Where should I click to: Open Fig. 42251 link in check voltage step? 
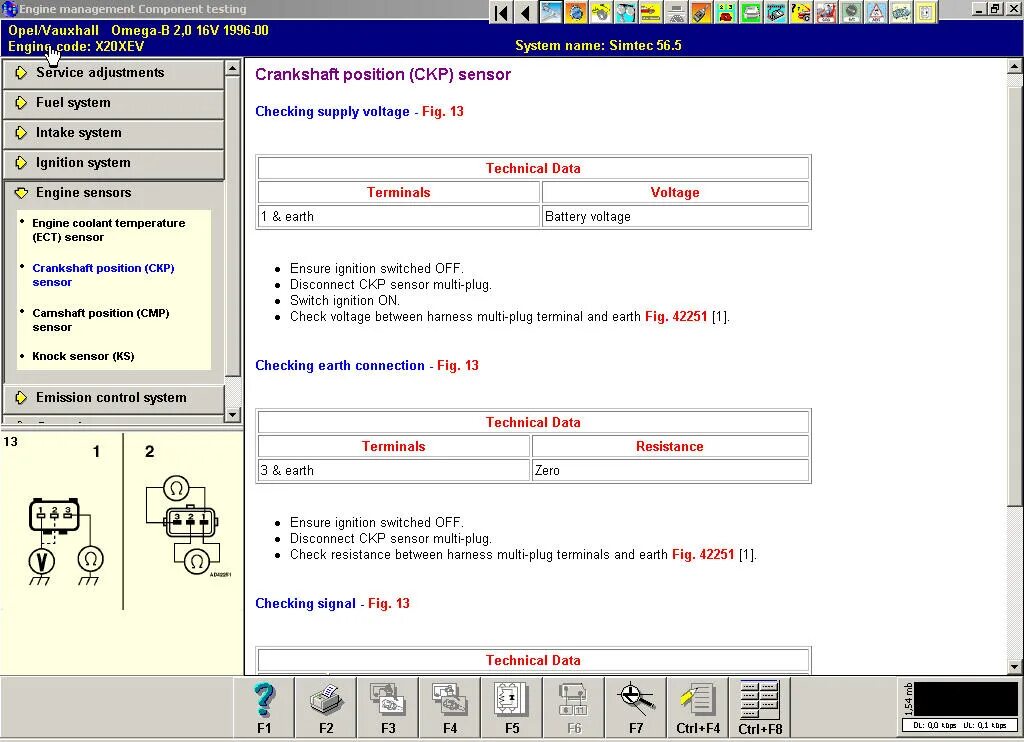676,317
